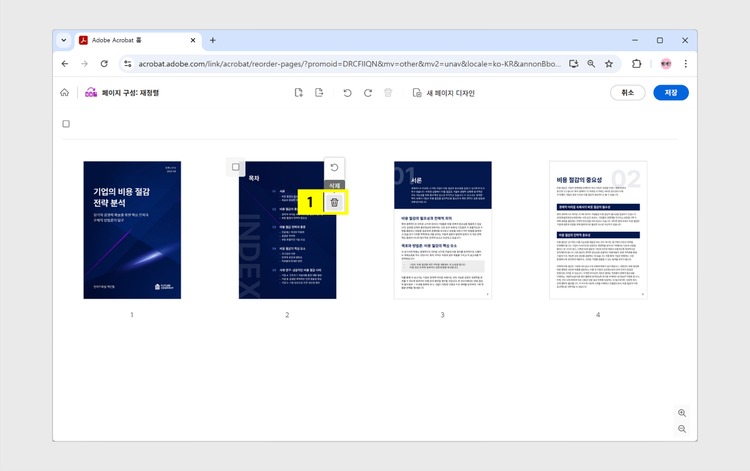Click the install app icon in address bar
The image size is (750, 471).
click(x=574, y=64)
